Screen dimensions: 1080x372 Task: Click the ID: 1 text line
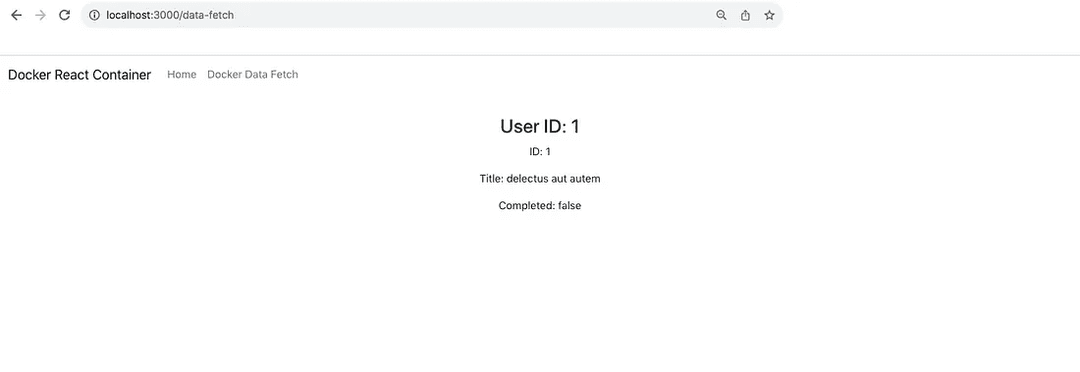point(540,152)
